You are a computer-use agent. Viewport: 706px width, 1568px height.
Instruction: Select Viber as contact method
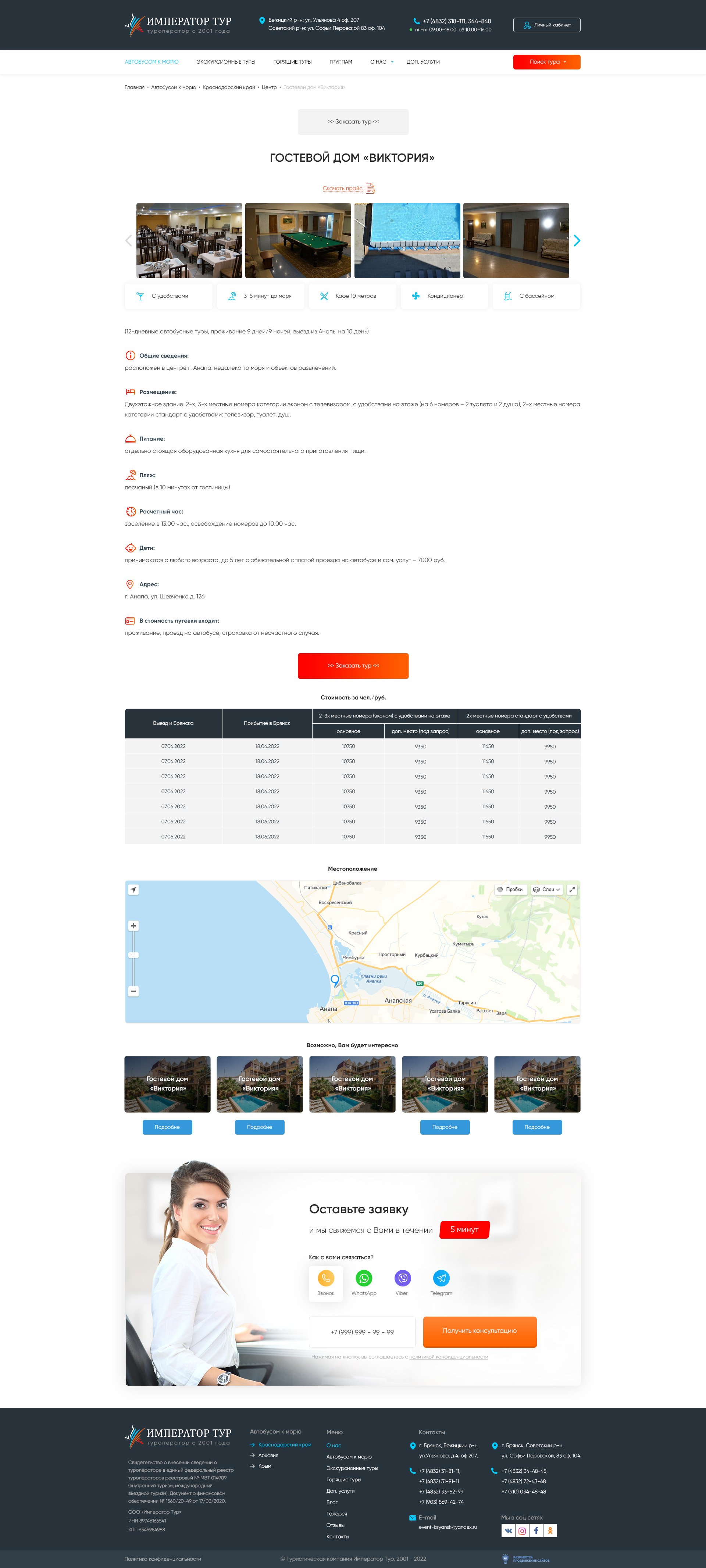[402, 1278]
